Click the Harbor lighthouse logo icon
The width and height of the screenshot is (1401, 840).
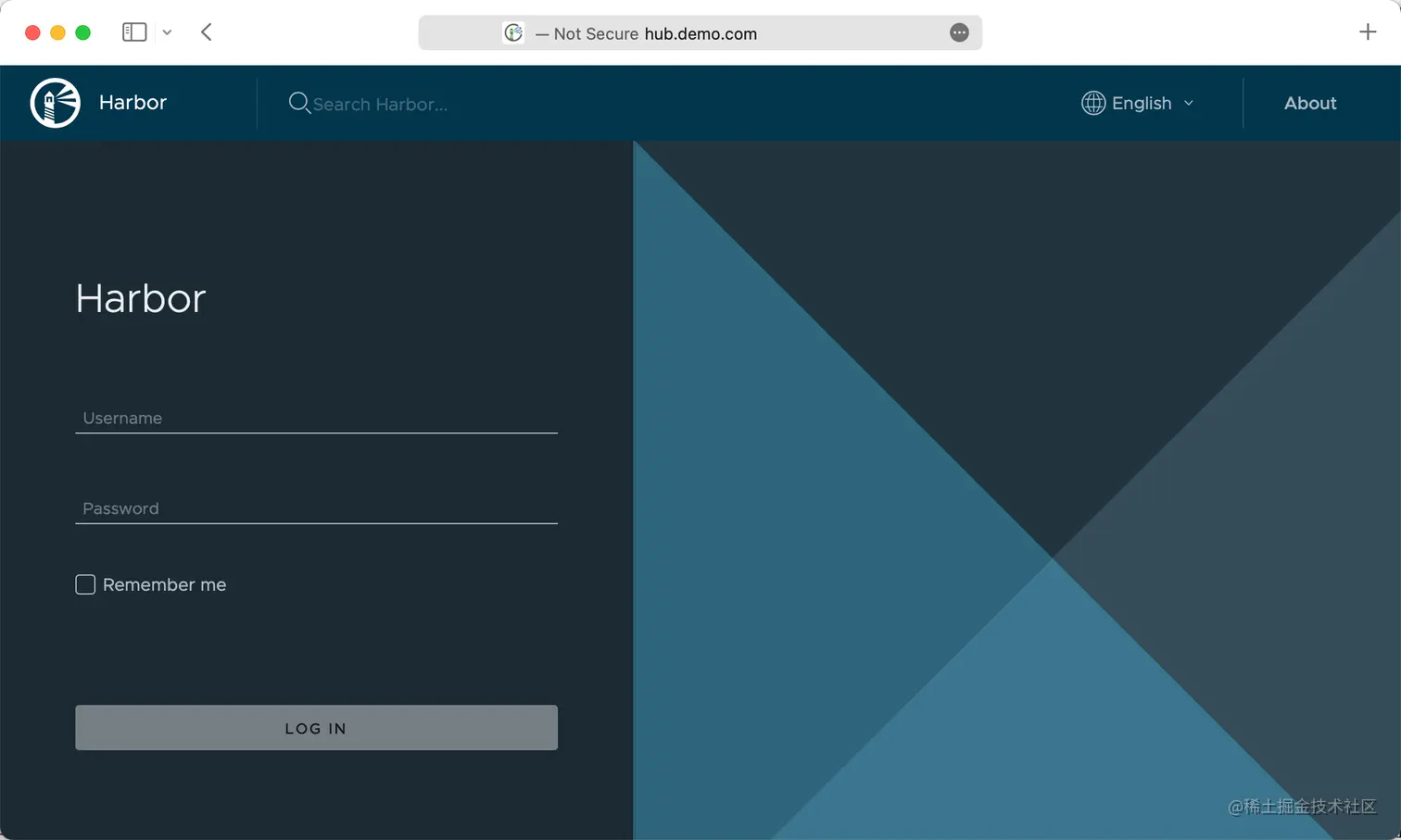point(55,103)
